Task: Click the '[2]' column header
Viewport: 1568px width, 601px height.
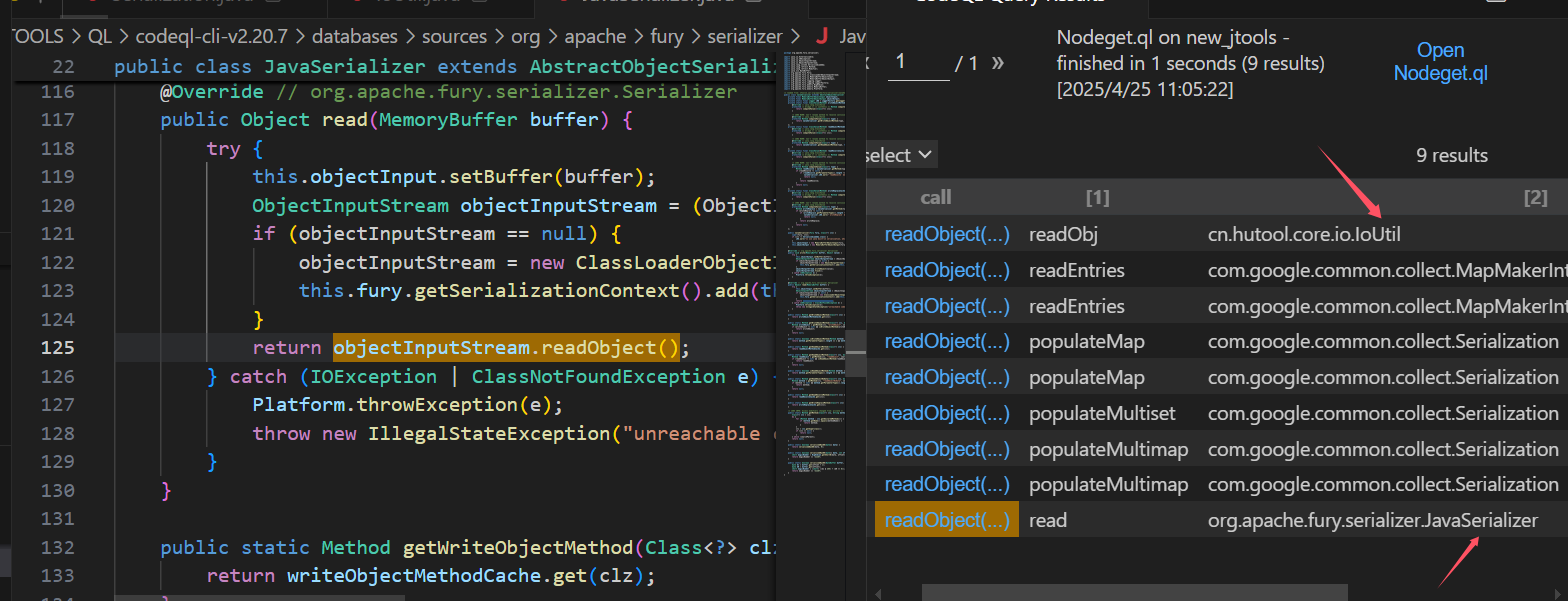Action: (x=1535, y=197)
